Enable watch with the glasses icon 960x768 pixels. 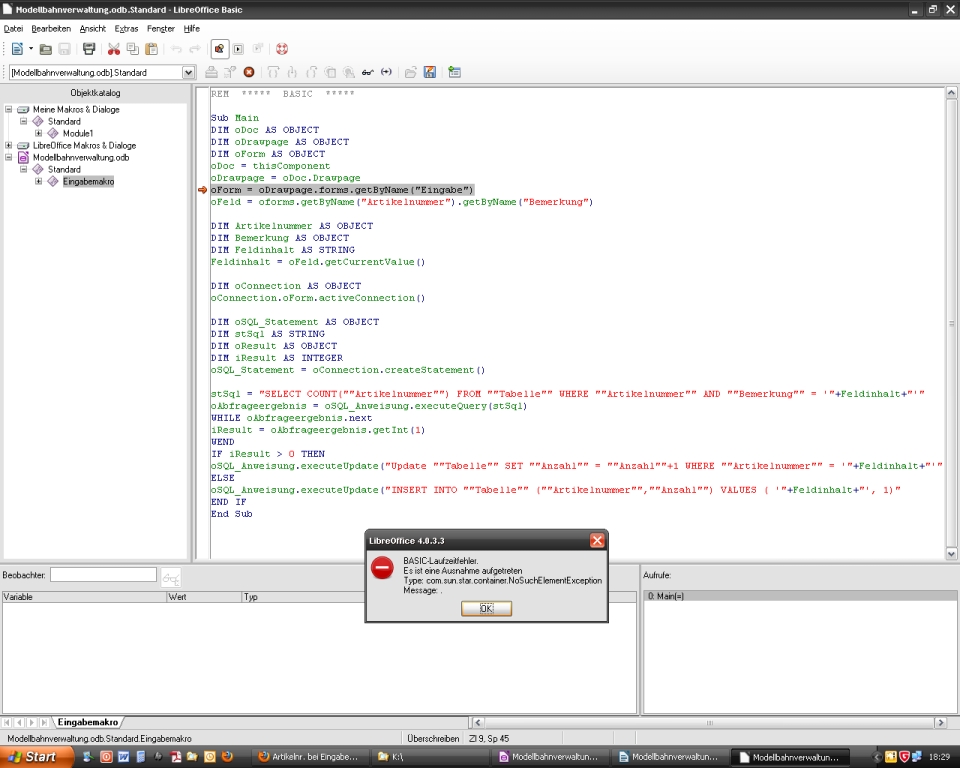[367, 72]
